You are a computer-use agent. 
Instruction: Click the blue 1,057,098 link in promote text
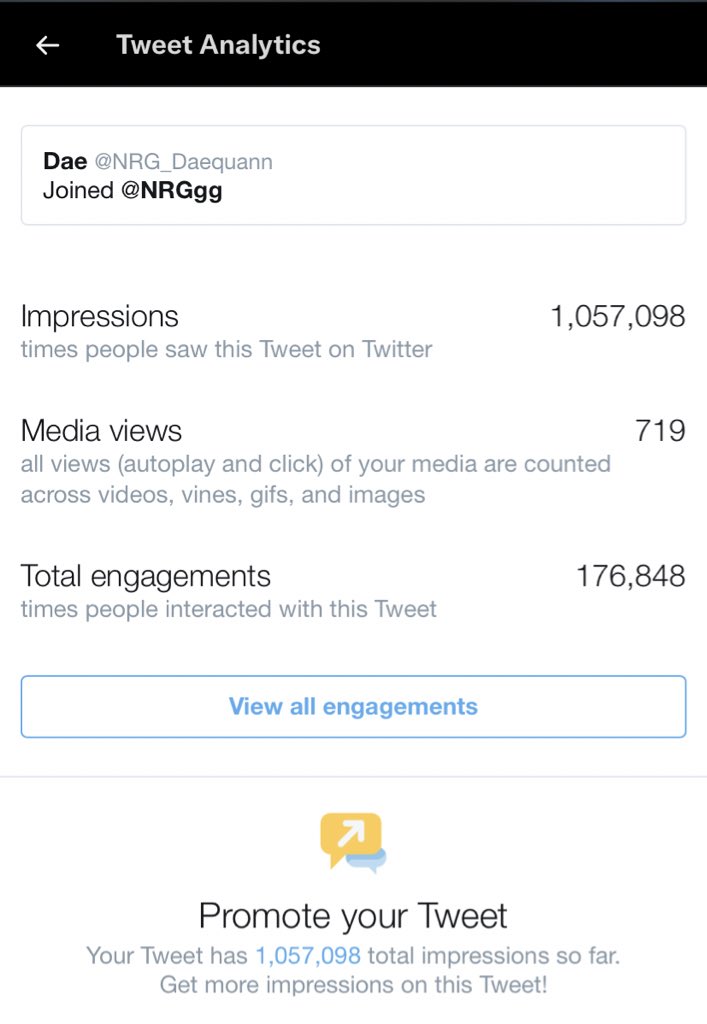click(x=308, y=955)
